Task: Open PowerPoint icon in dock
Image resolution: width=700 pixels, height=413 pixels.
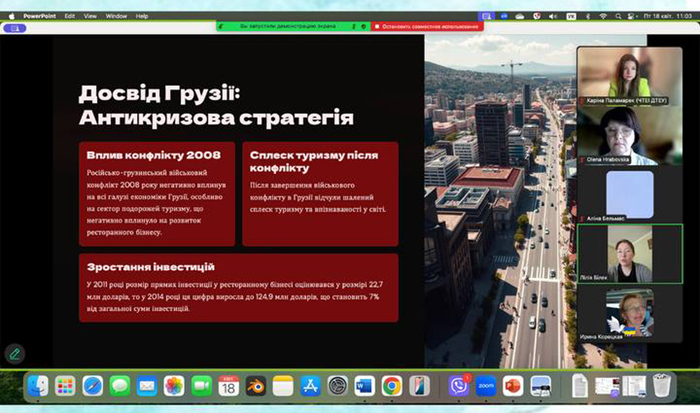Action: (x=513, y=386)
